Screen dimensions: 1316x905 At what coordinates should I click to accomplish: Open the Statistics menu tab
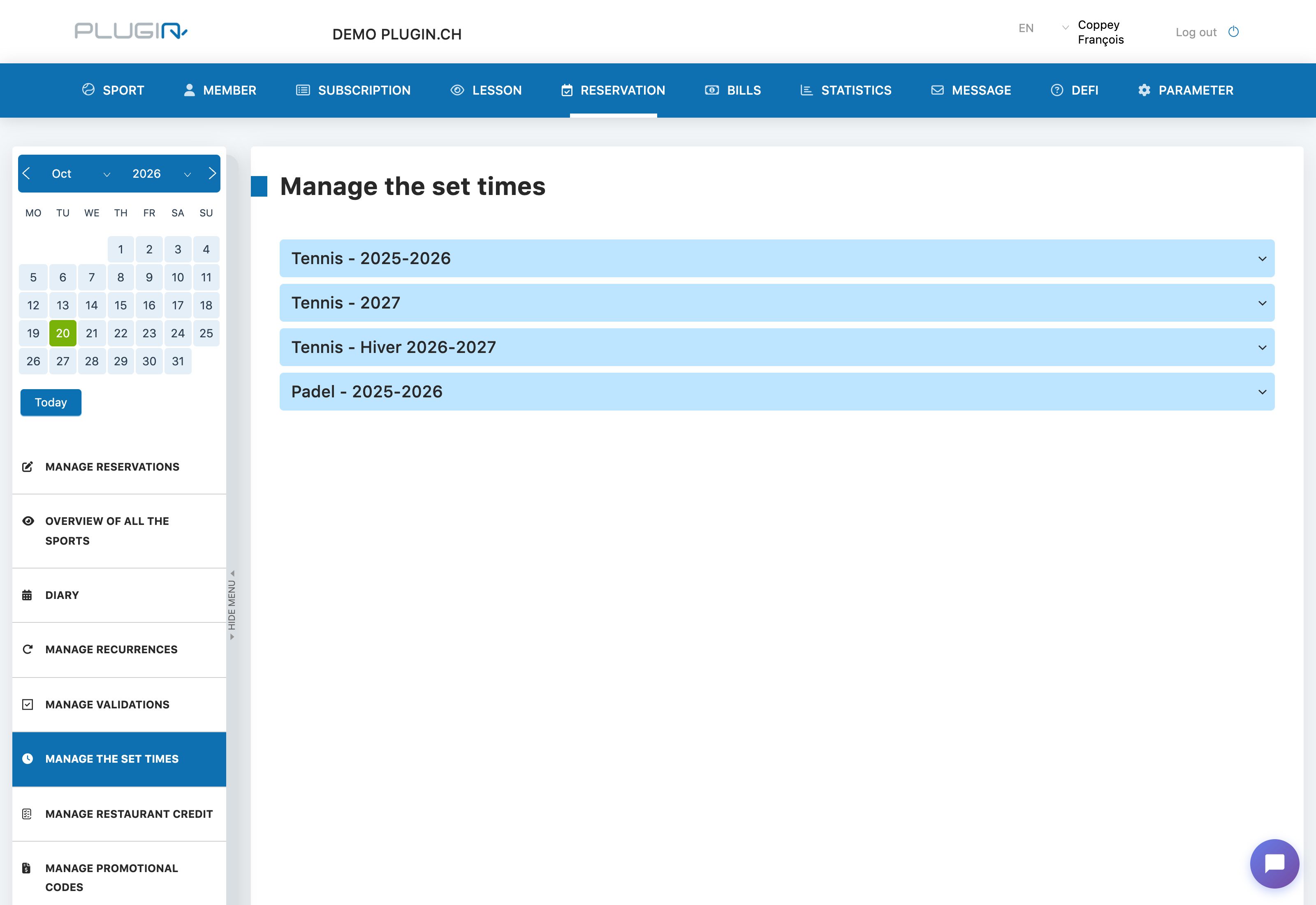pyautogui.click(x=846, y=90)
